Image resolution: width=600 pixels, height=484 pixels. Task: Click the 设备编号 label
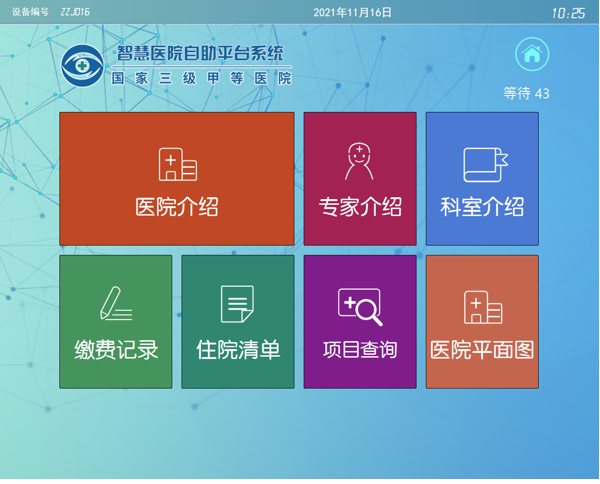tap(30, 12)
